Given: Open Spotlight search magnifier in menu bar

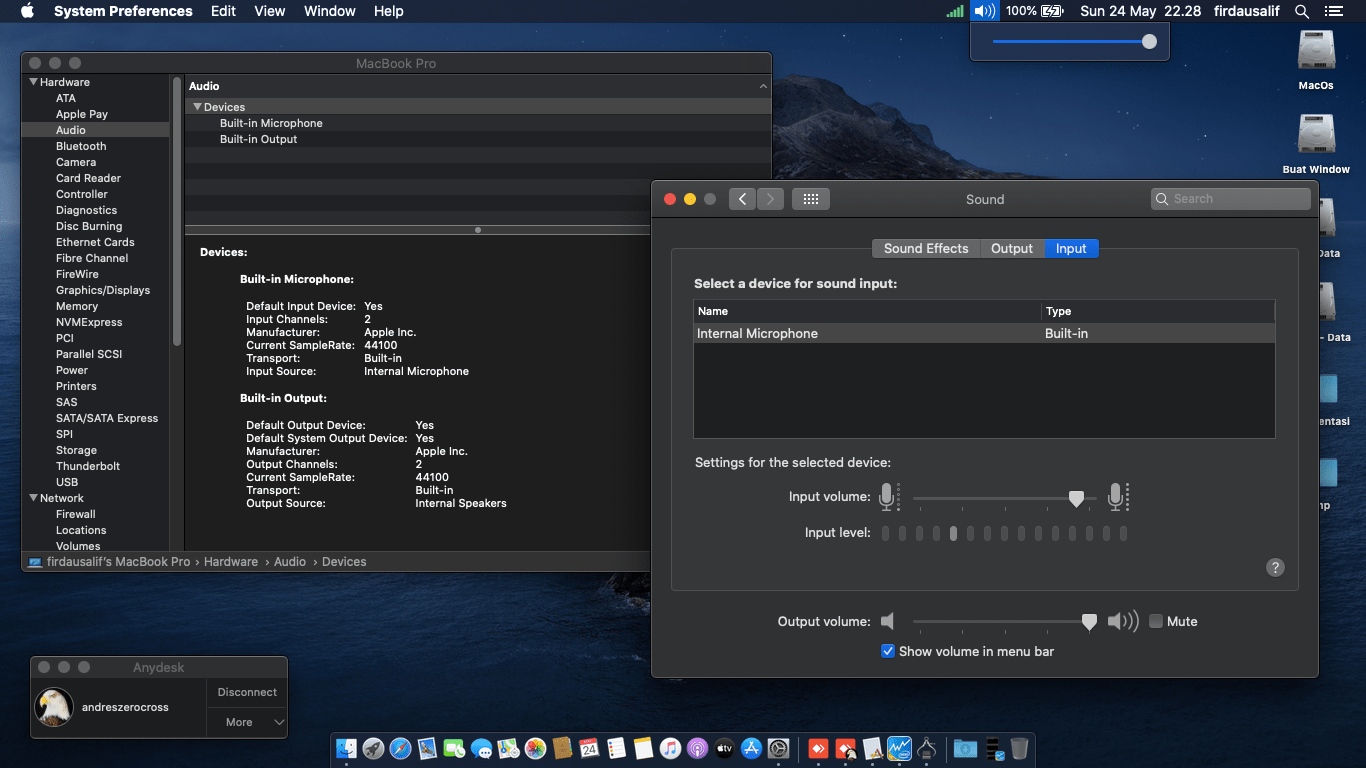Looking at the screenshot, I should 1301,11.
